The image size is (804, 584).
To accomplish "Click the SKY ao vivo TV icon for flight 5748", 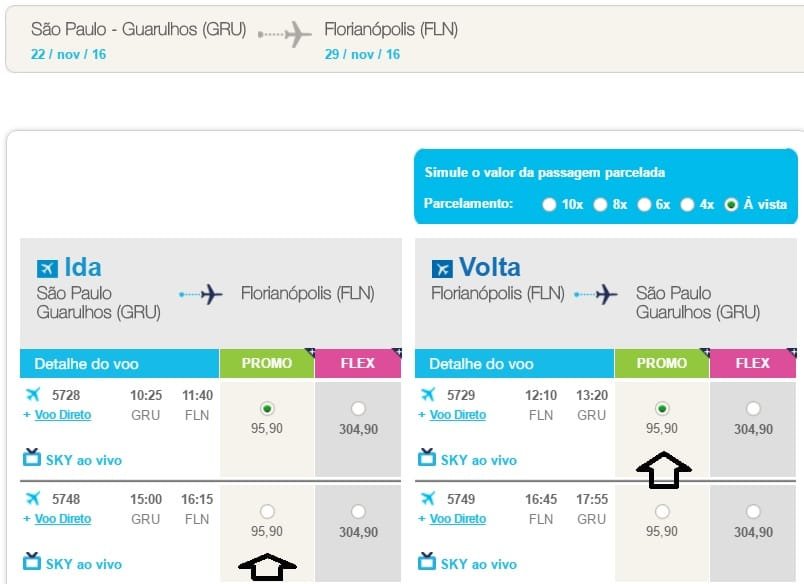I will [x=32, y=561].
